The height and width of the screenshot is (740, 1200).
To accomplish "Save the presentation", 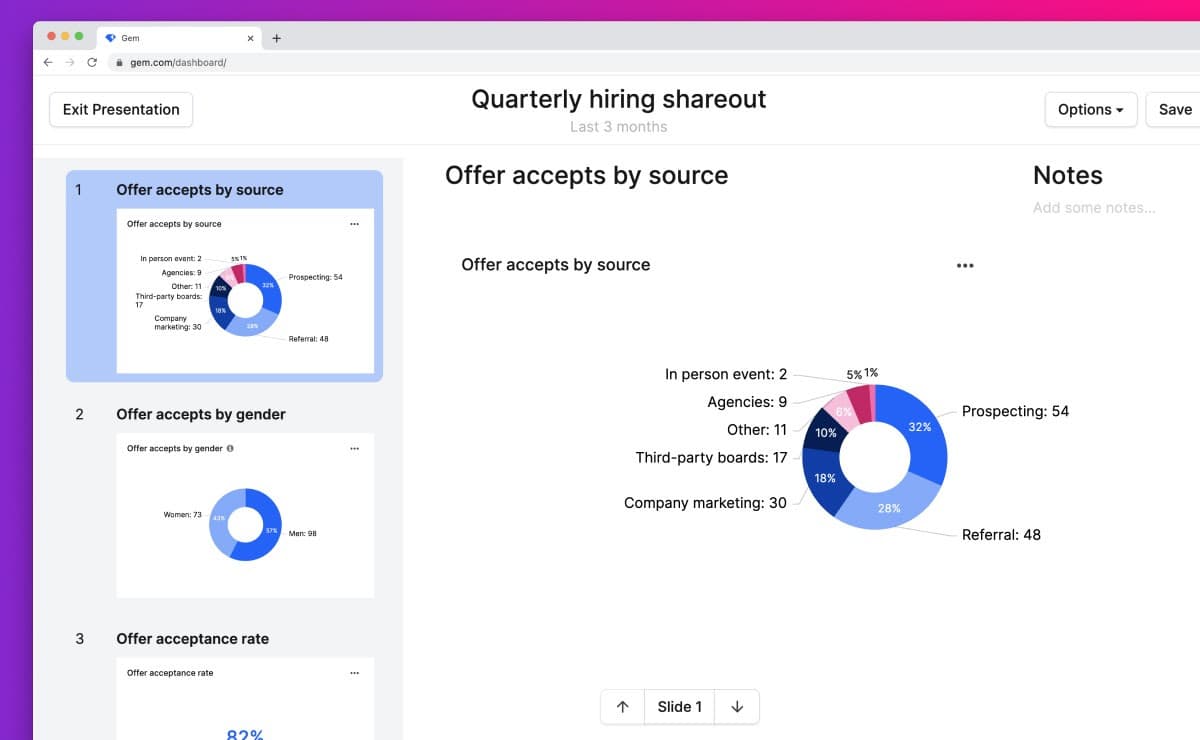I will click(1175, 110).
